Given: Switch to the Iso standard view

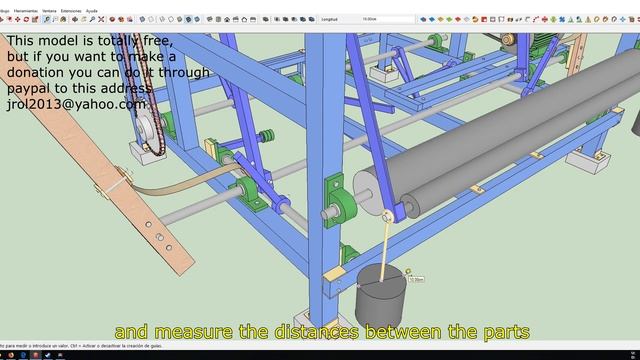Looking at the screenshot, I should click(209, 19).
